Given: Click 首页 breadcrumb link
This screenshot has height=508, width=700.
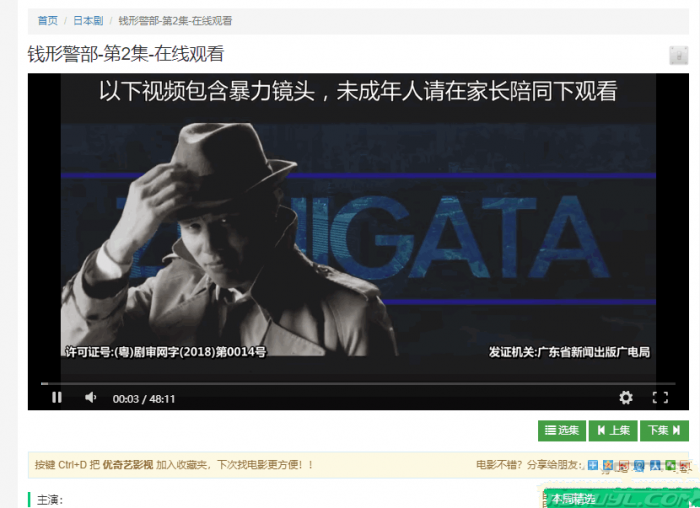Looking at the screenshot, I should pyautogui.click(x=47, y=20).
